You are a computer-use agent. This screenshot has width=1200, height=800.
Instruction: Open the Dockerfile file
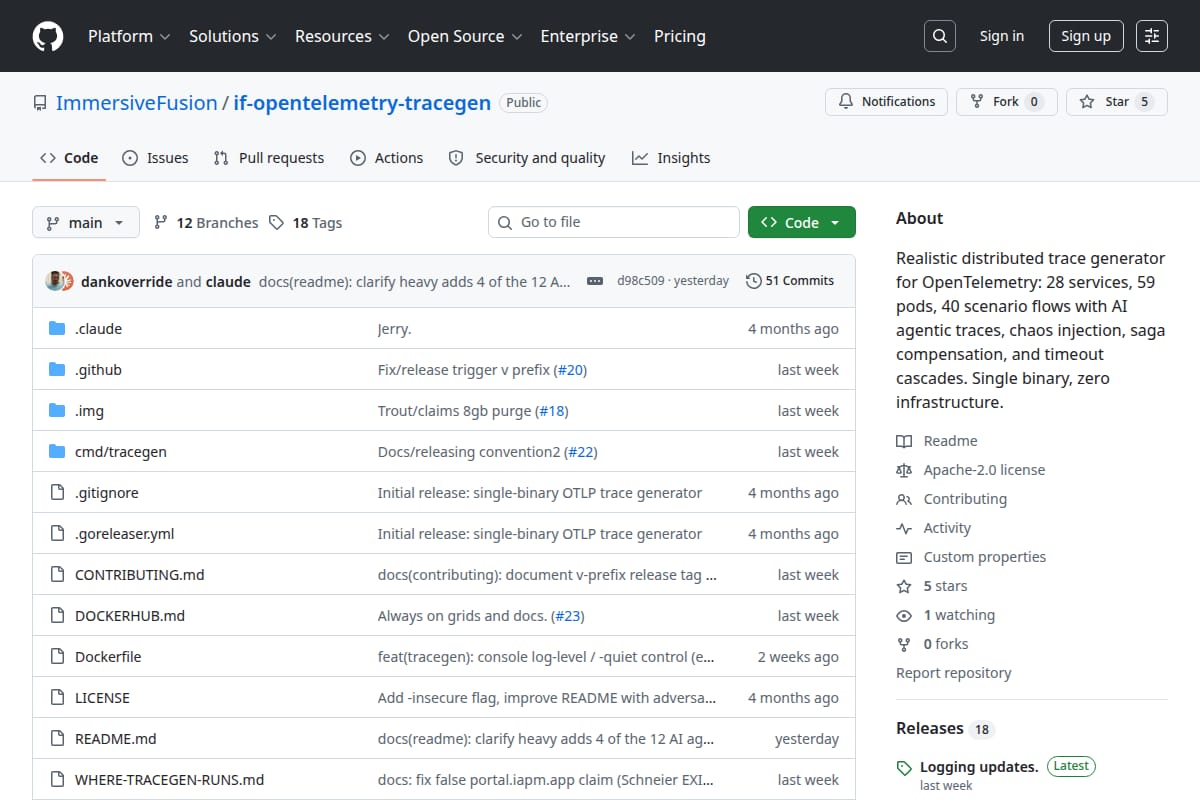108,657
